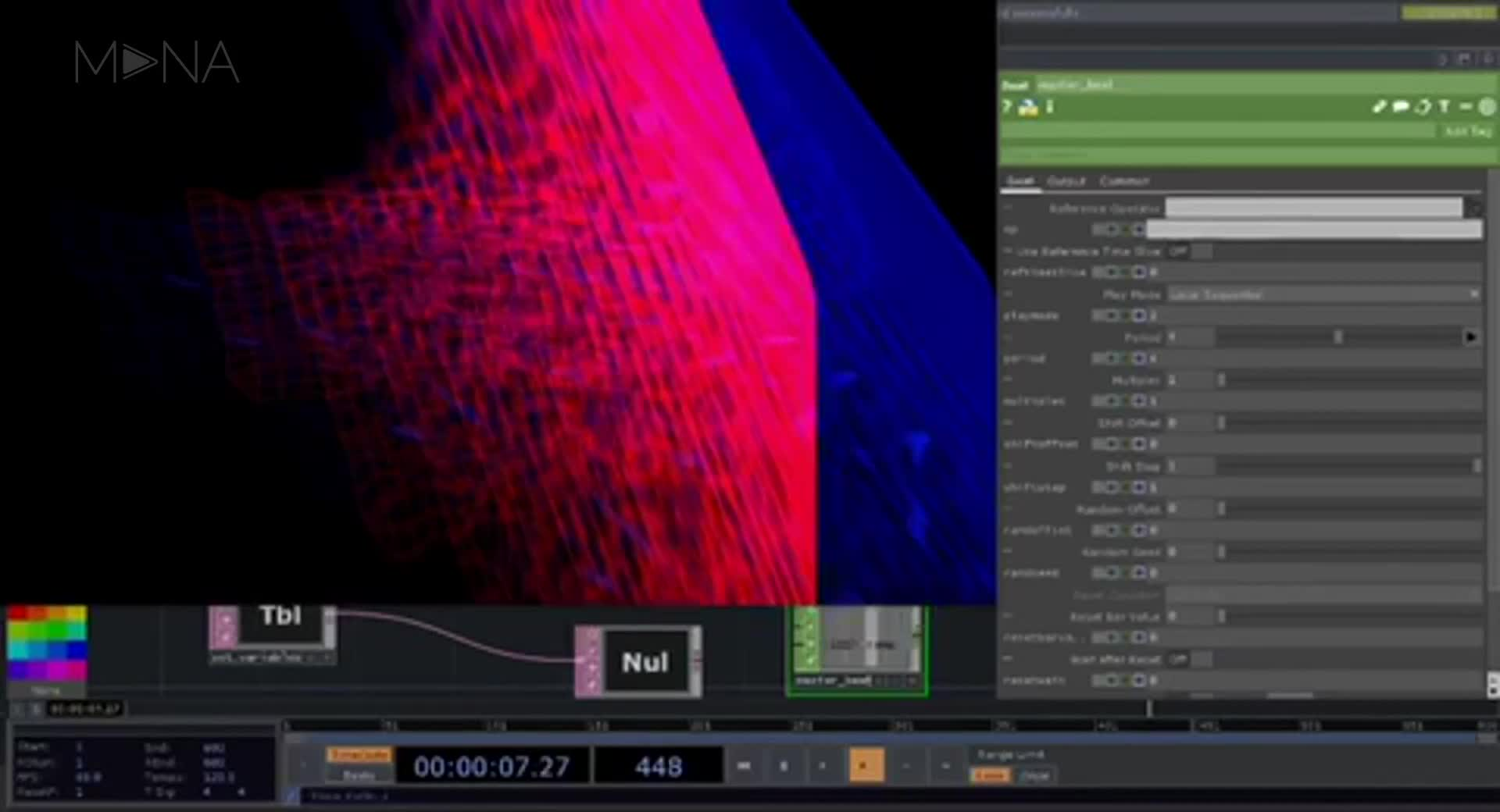This screenshot has width=1500, height=812.
Task: Click the round circle icon in green header
Action: coord(1487,107)
